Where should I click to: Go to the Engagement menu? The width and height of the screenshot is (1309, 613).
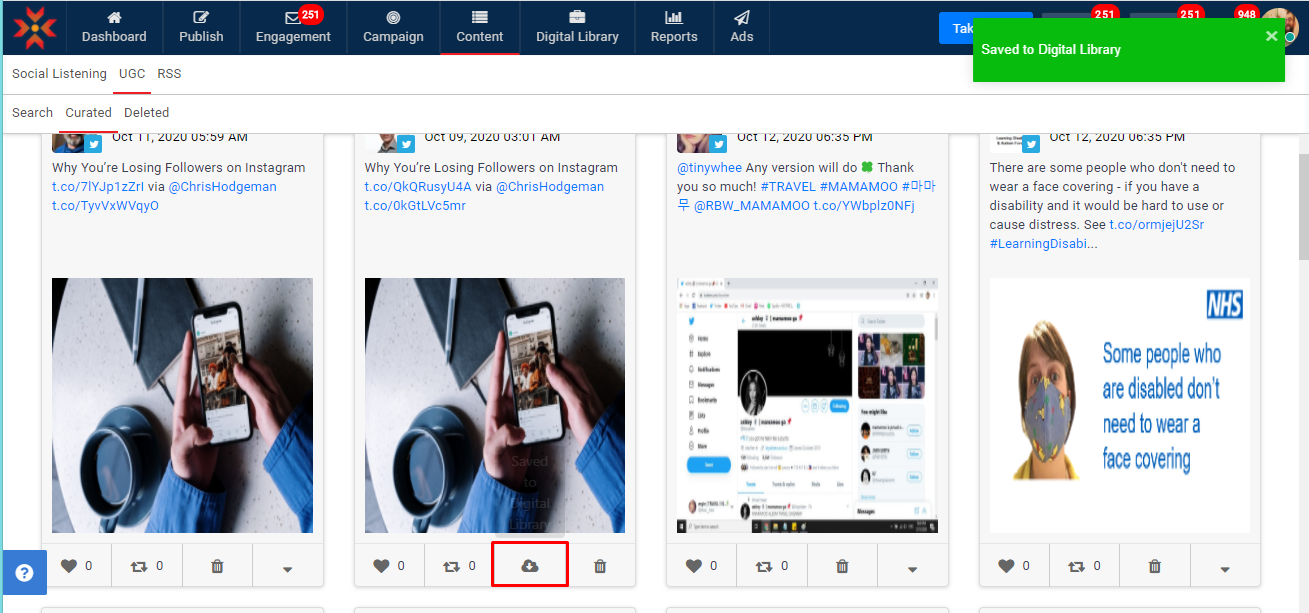tap(293, 27)
